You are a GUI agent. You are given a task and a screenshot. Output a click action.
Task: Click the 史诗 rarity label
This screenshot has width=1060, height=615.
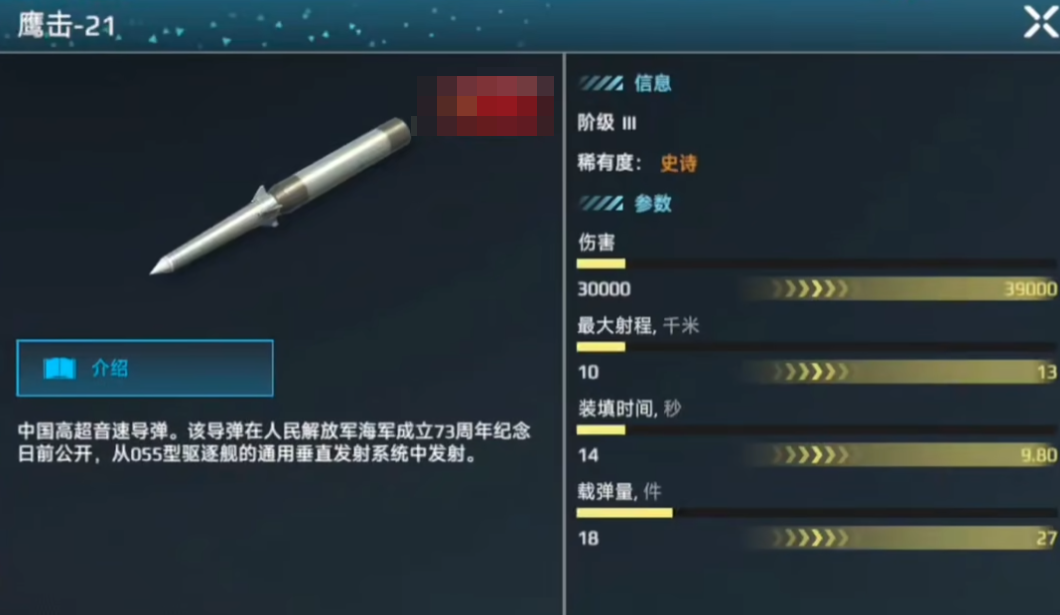[678, 164]
